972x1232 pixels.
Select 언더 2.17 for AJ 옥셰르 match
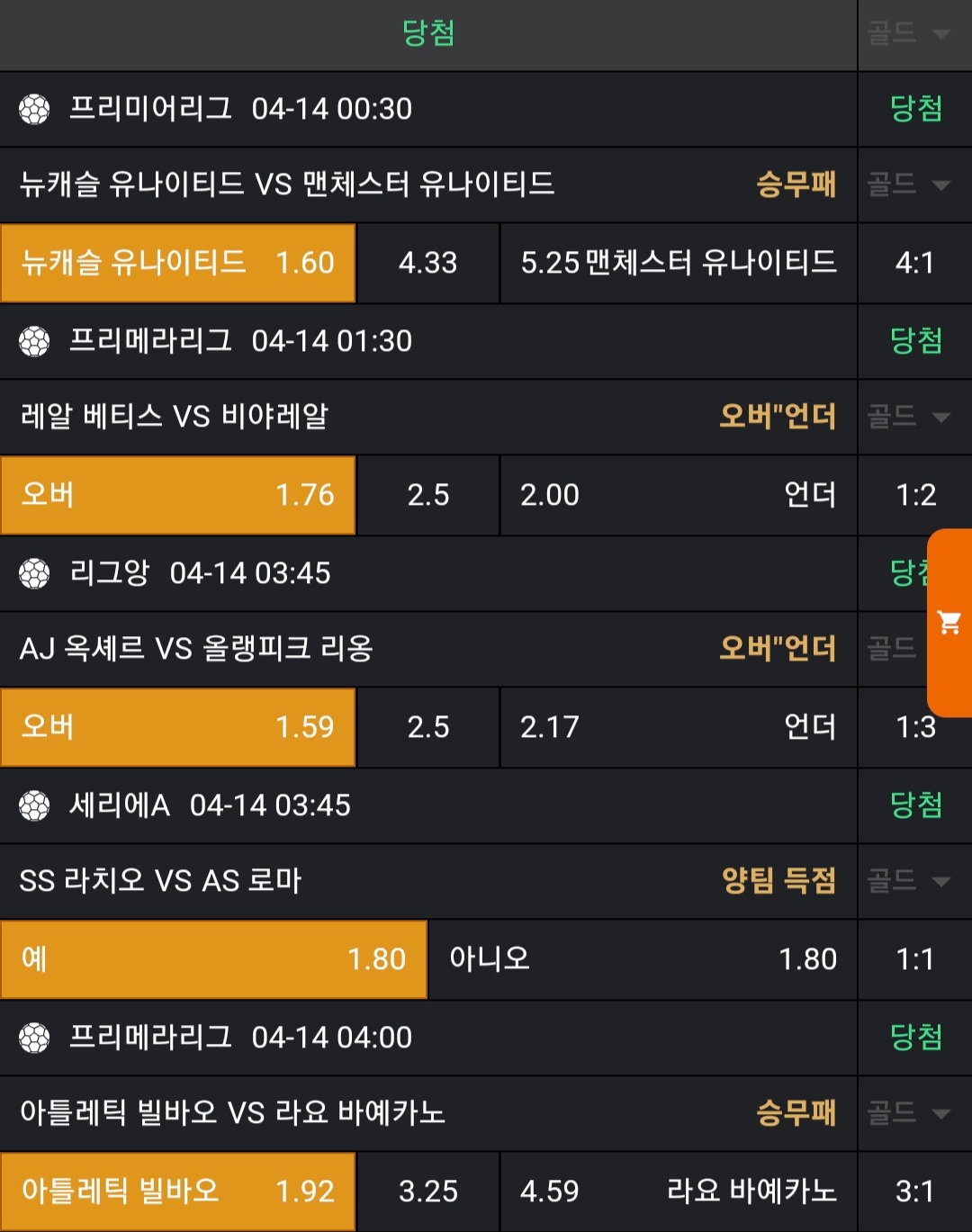pos(678,727)
